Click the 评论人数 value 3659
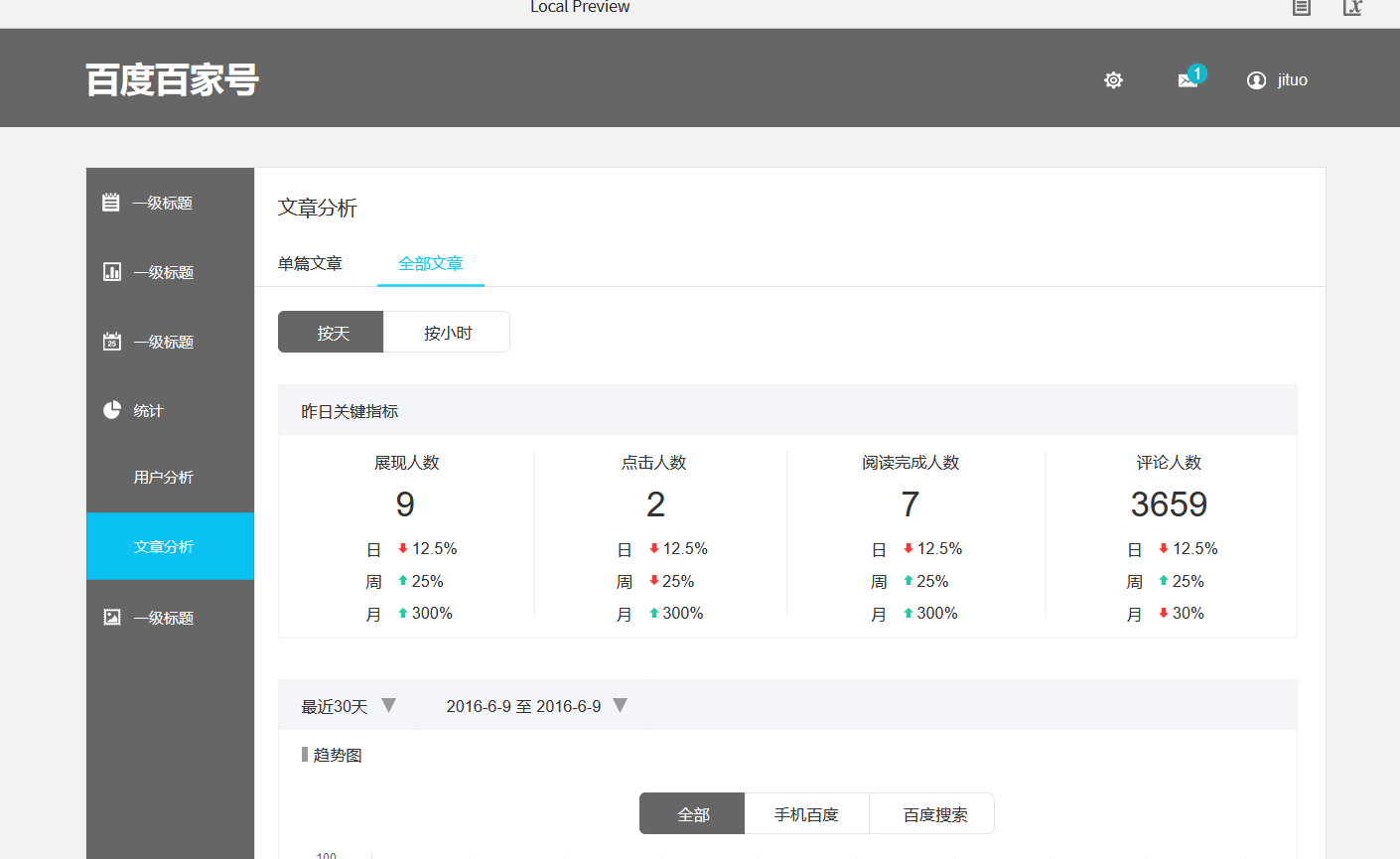 tap(1169, 504)
